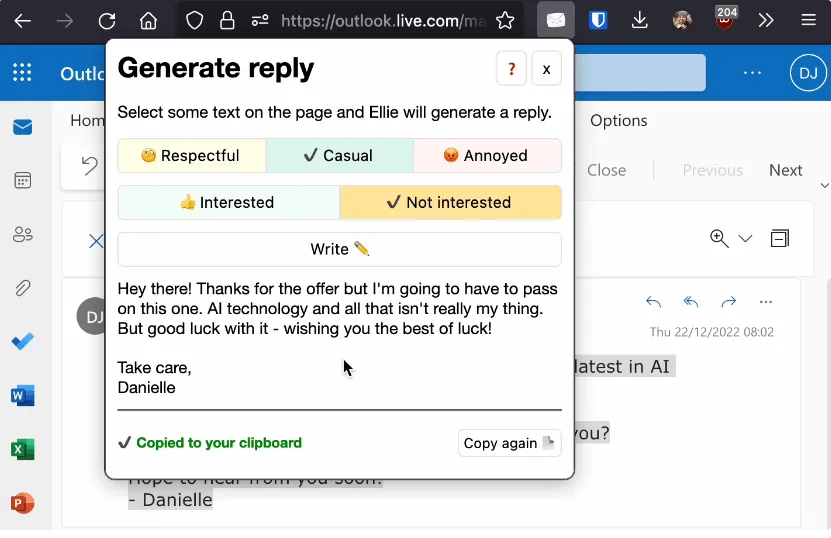Click the Reply arrow icon

click(x=653, y=302)
